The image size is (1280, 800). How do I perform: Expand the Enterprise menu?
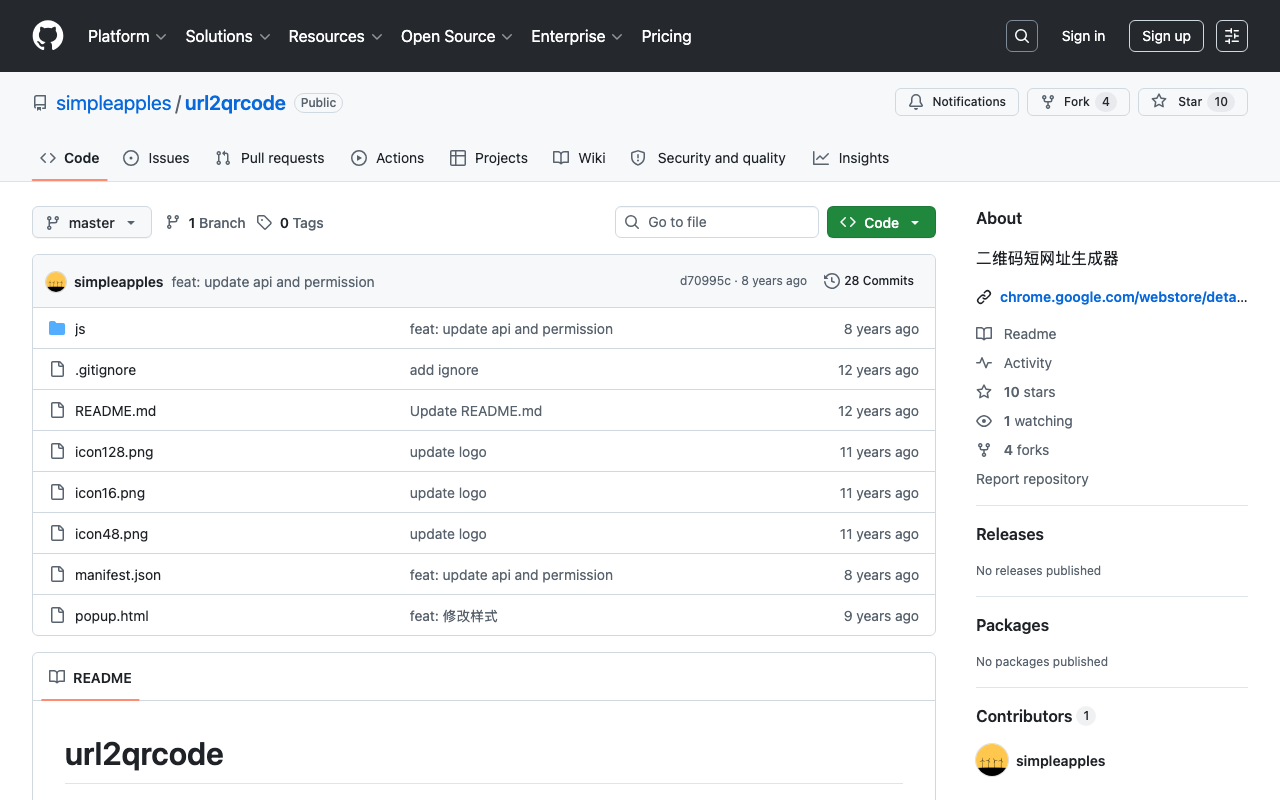click(577, 36)
